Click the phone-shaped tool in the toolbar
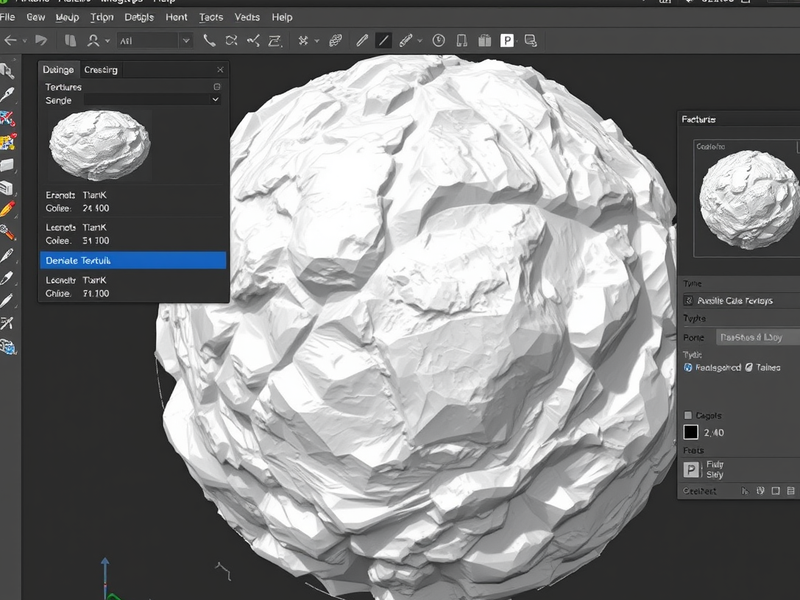 pyautogui.click(x=209, y=40)
